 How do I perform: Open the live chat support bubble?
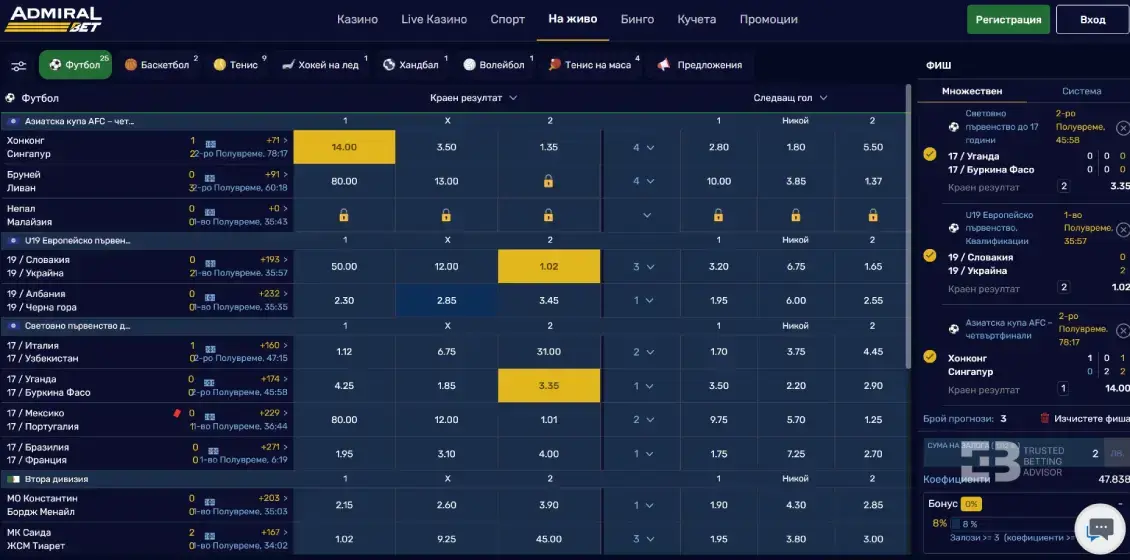click(1100, 529)
